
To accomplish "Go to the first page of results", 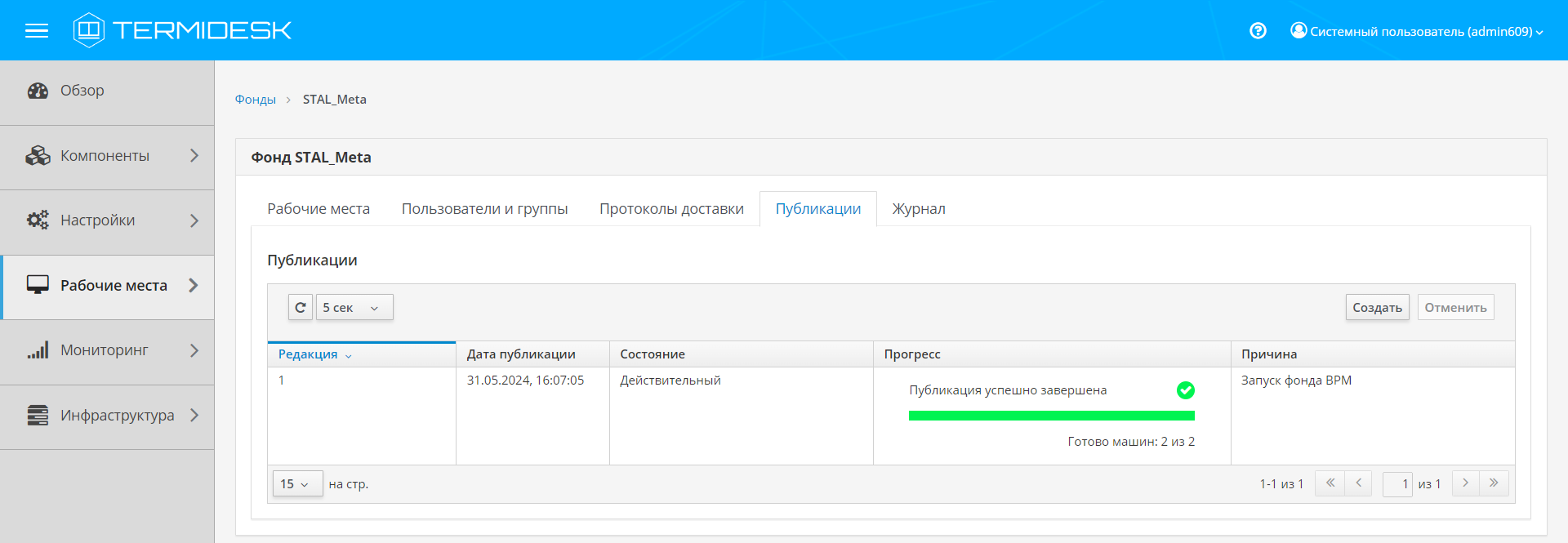I will tap(1330, 483).
